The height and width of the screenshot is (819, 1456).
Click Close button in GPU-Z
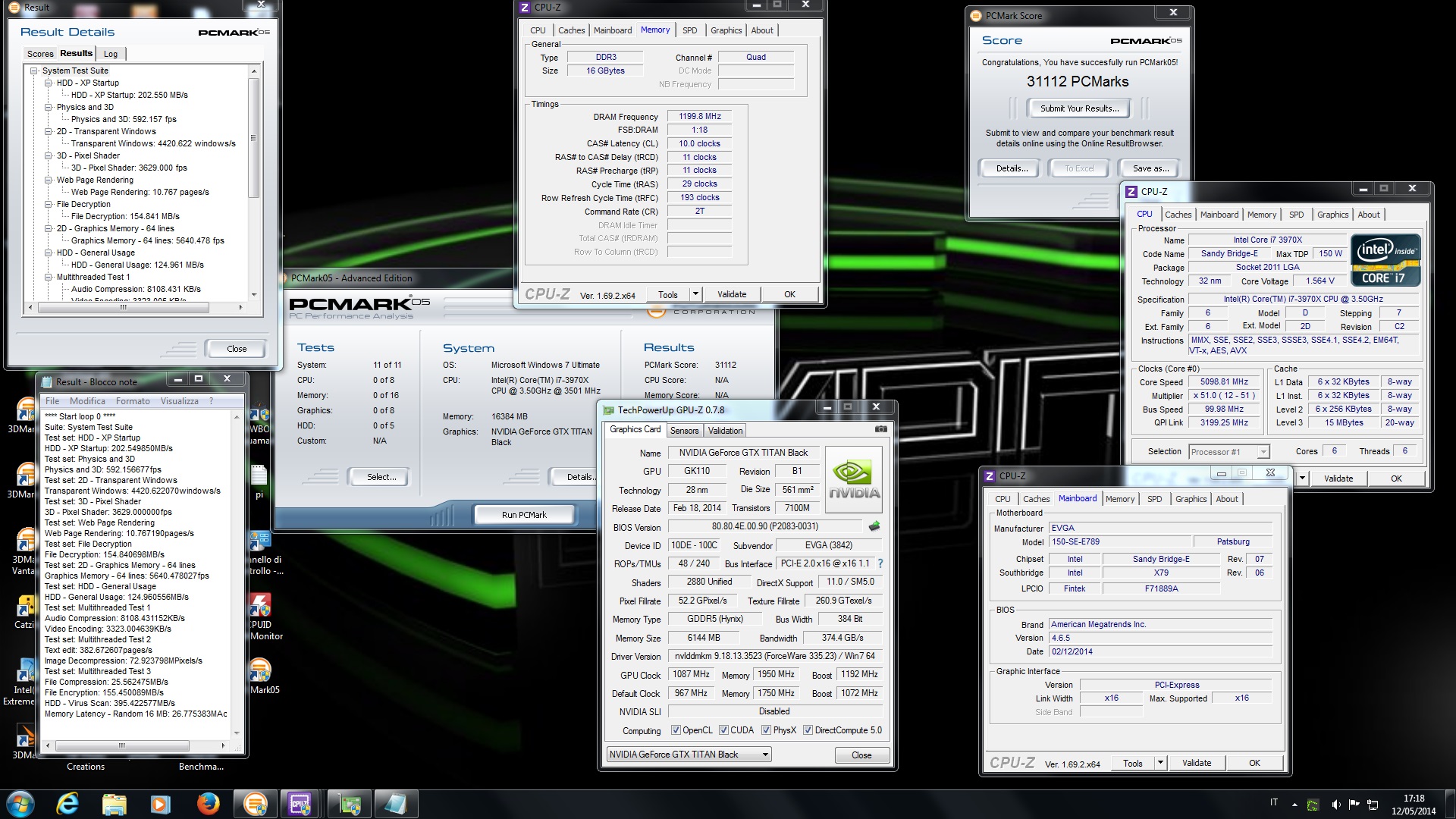[x=861, y=755]
